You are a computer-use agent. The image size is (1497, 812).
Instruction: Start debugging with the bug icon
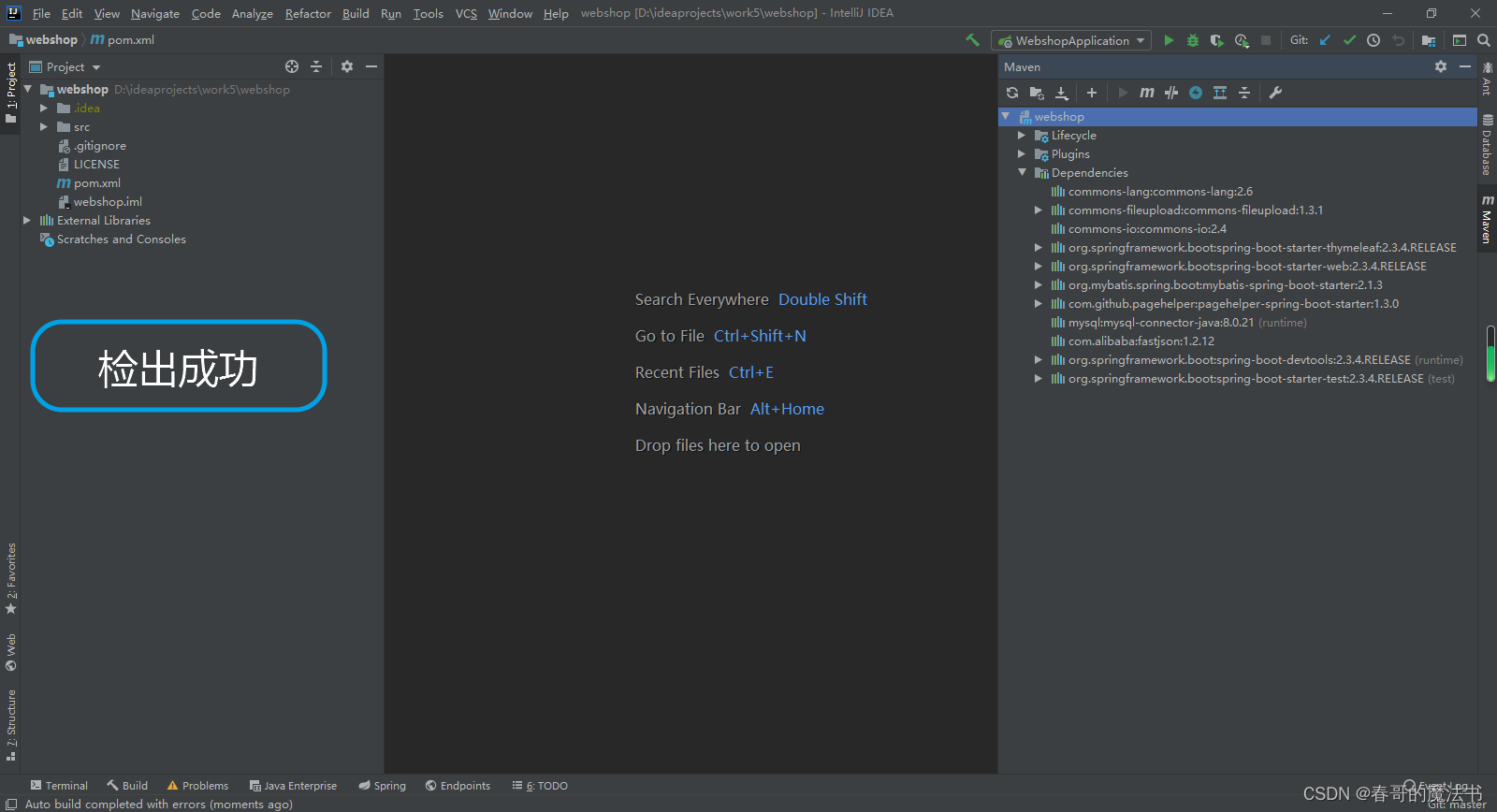(1193, 40)
